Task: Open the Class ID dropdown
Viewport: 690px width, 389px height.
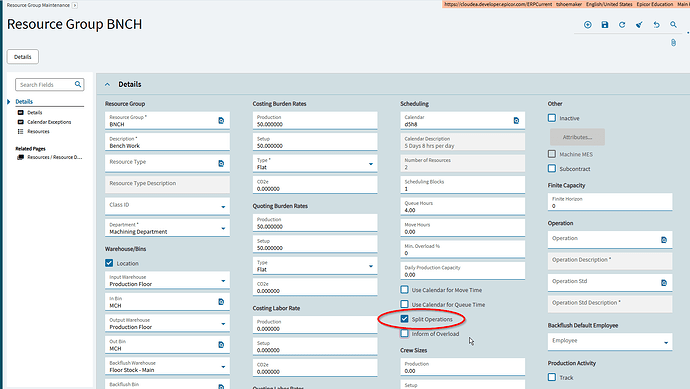Action: pyautogui.click(x=223, y=207)
